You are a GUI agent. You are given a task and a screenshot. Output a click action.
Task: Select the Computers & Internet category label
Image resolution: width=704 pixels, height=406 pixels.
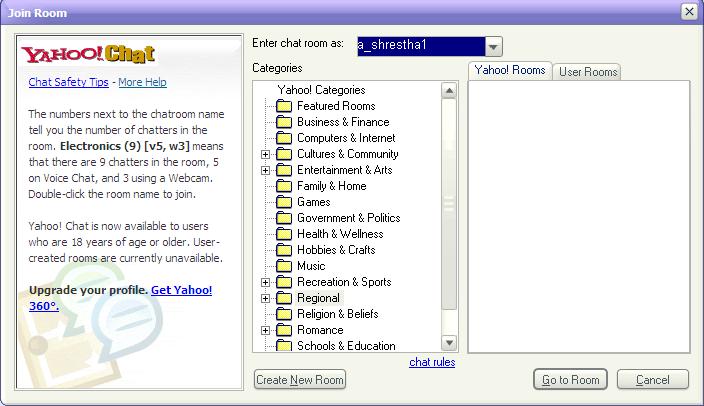346,138
